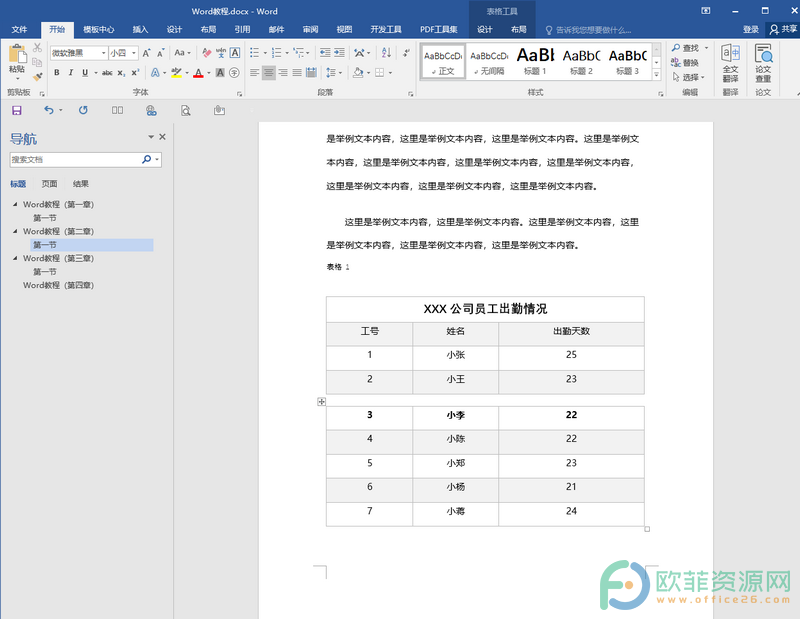Click the decrease indent icon
This screenshot has width=800, height=619.
tap(325, 53)
